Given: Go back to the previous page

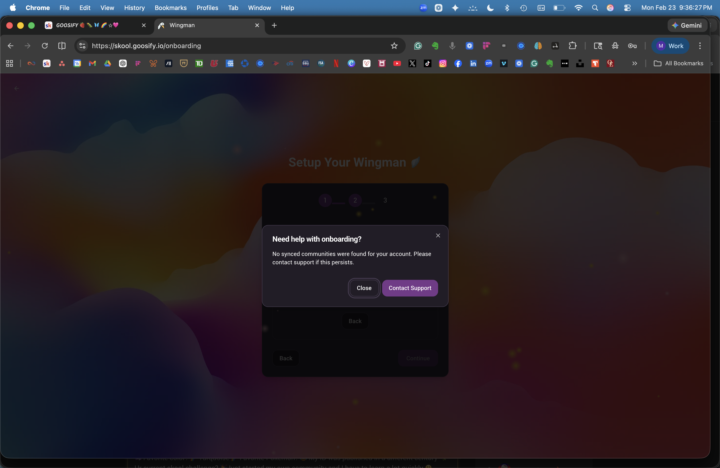Looking at the screenshot, I should 11,45.
